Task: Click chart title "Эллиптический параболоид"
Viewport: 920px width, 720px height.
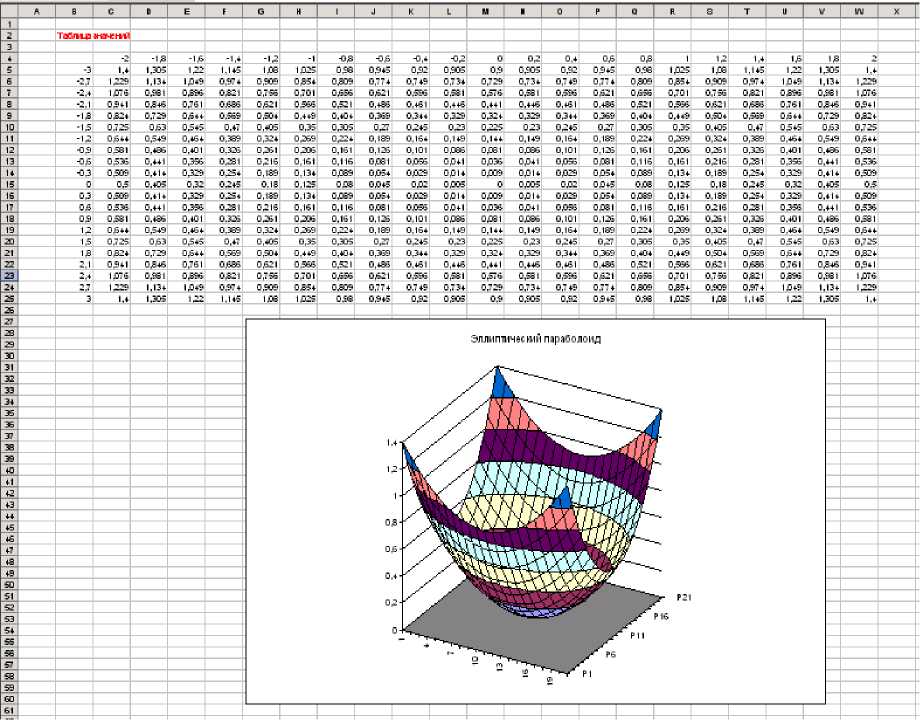Action: click(x=535, y=340)
